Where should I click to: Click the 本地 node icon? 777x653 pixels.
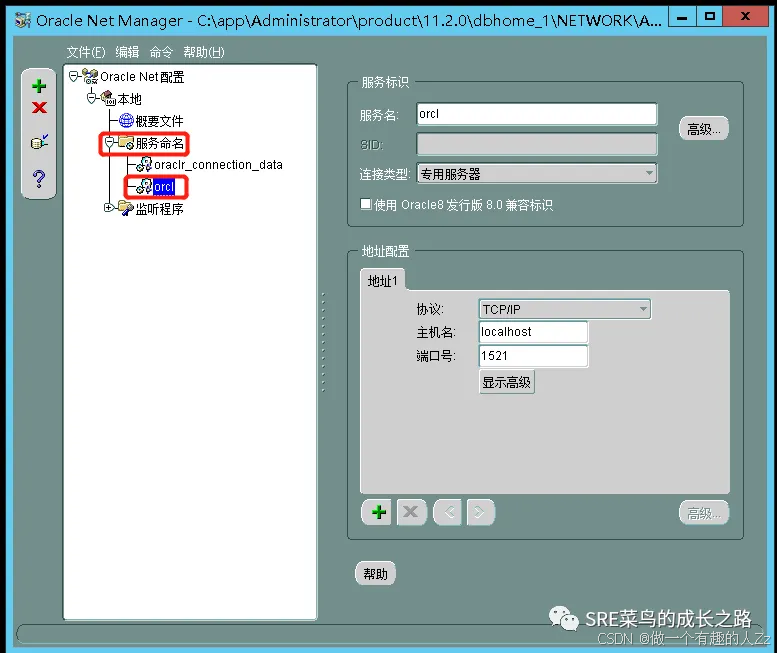[x=108, y=98]
